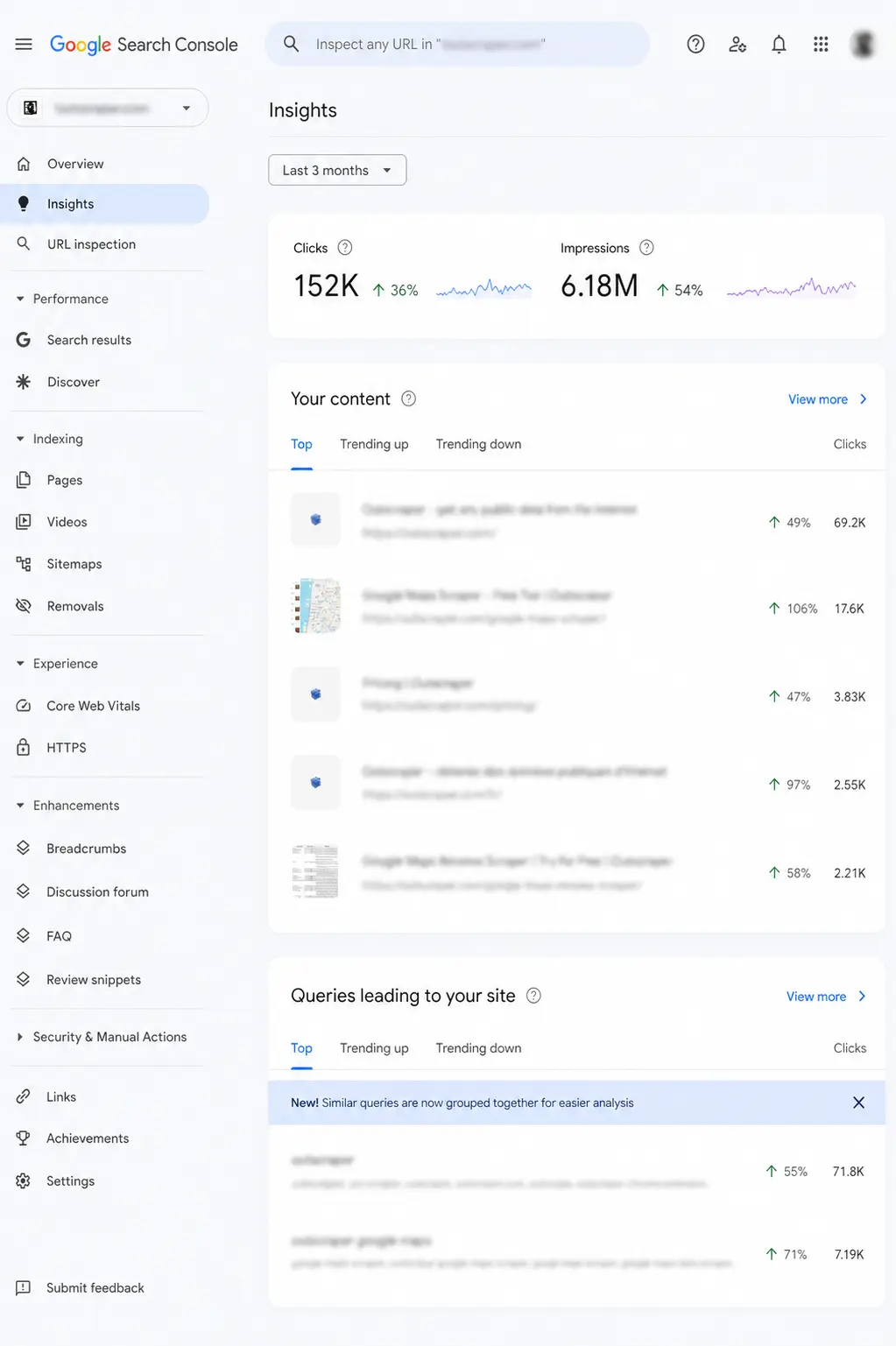Image resolution: width=896 pixels, height=1346 pixels.
Task: Click the Core Web Vitals gauge icon
Action: 24,706
